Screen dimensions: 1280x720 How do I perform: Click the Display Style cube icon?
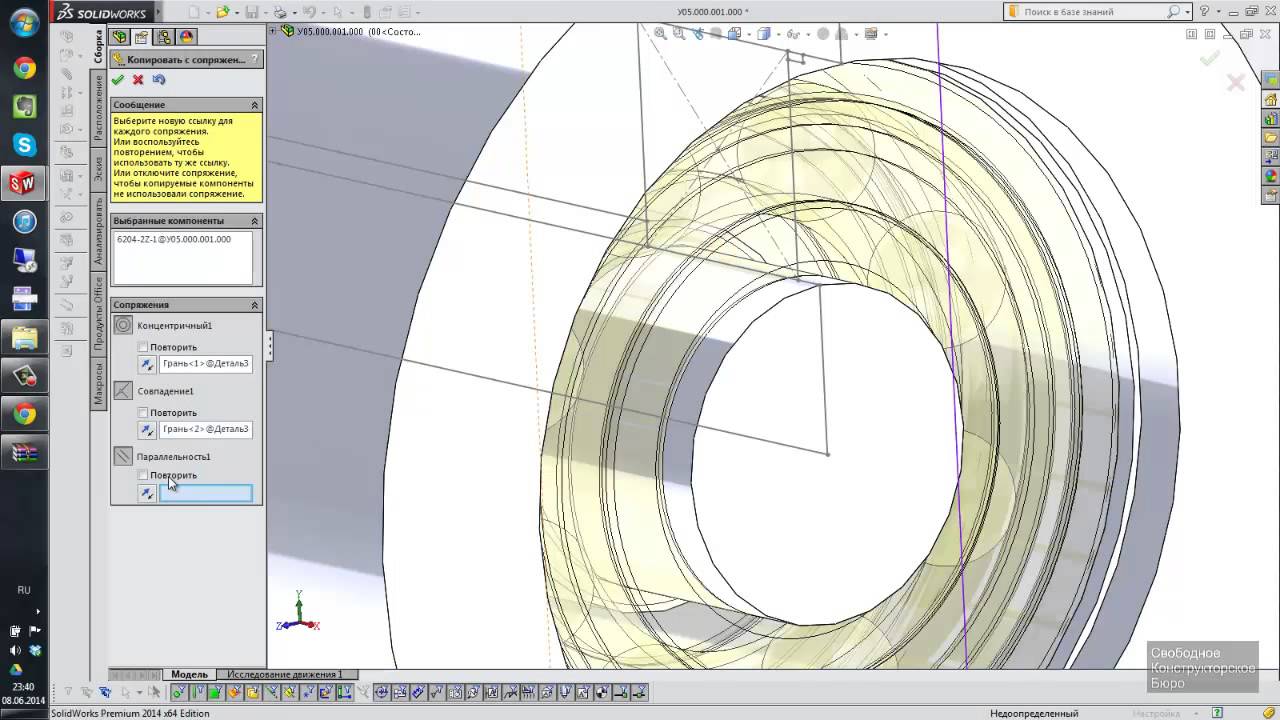pos(763,34)
